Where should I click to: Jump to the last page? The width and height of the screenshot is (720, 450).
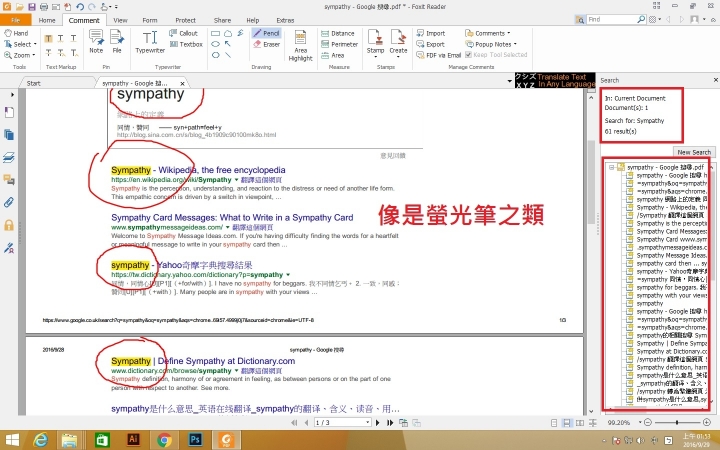(390, 422)
